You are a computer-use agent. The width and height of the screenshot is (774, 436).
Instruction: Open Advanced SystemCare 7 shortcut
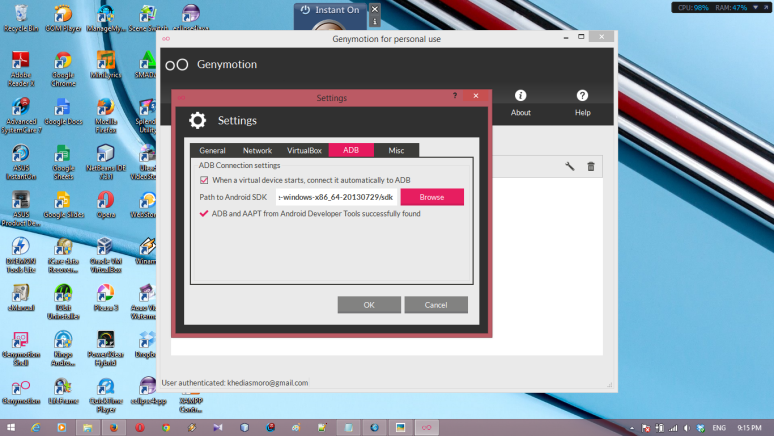coord(21,116)
